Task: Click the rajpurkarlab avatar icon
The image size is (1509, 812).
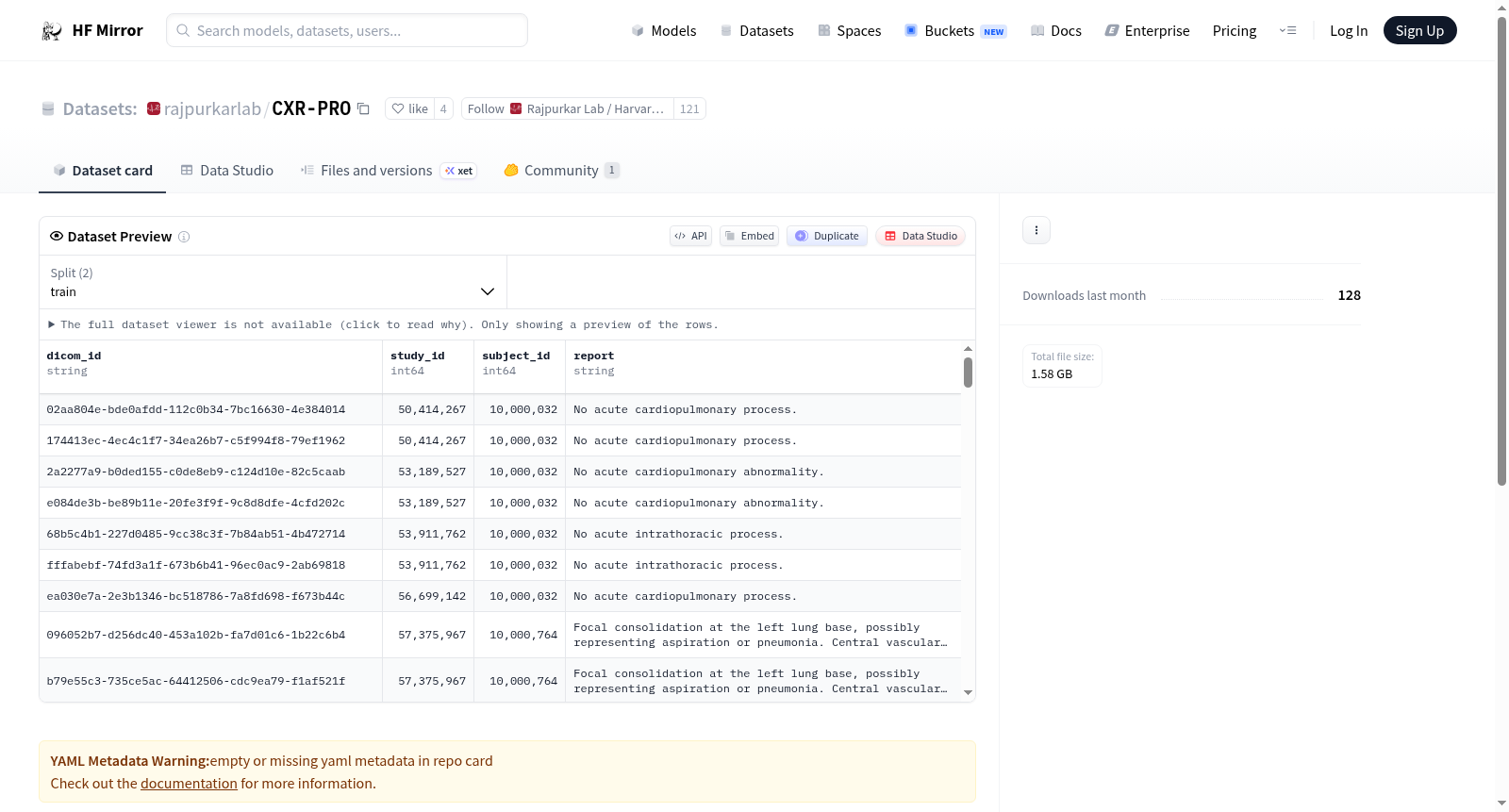Action: pyautogui.click(x=154, y=108)
